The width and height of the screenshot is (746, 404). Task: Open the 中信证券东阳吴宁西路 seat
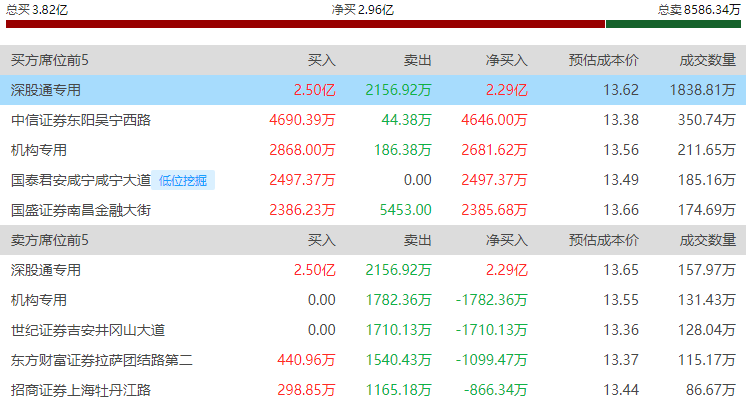[81, 120]
